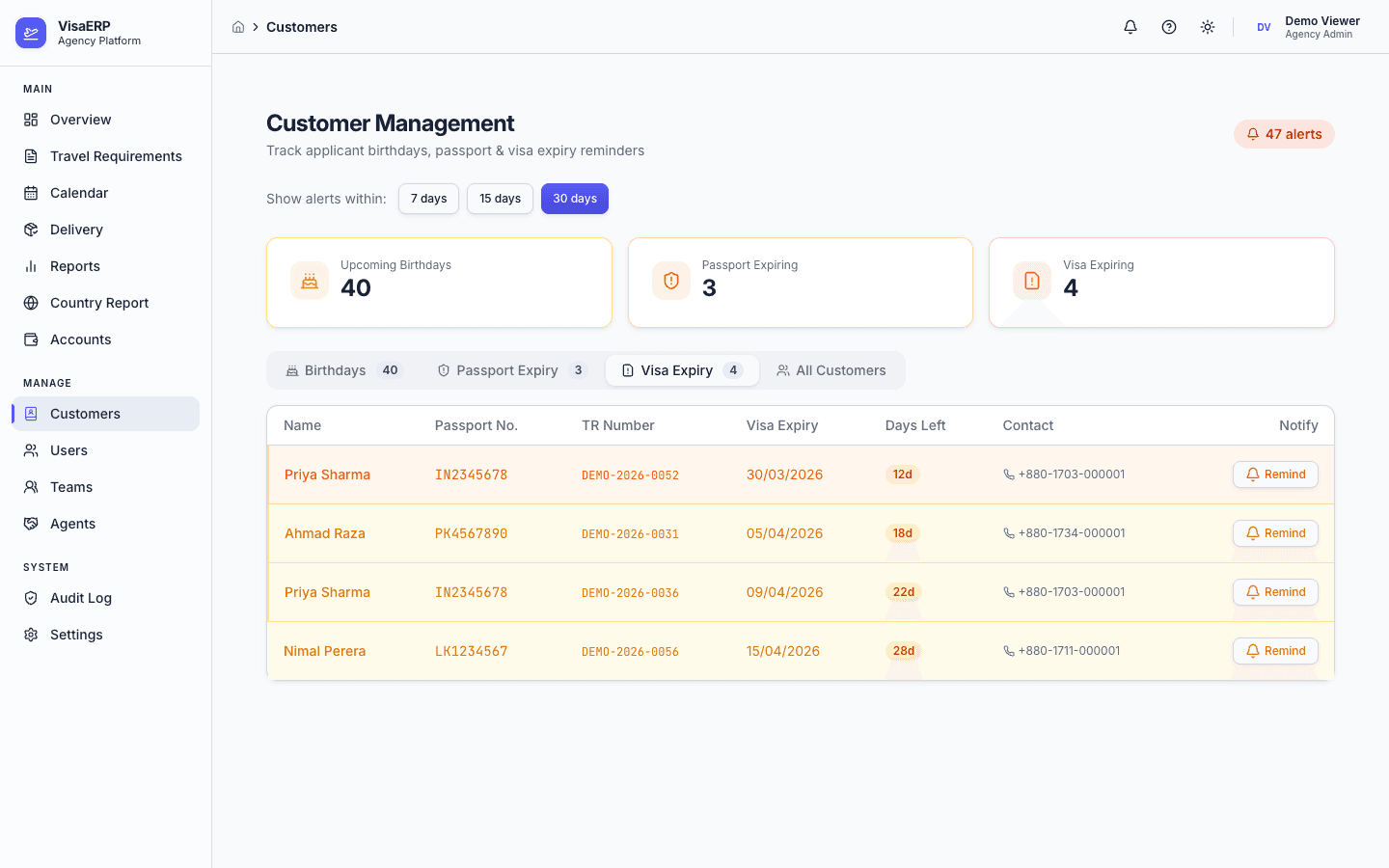Open Delivery from the sidebar
The height and width of the screenshot is (868, 1389).
[75, 229]
